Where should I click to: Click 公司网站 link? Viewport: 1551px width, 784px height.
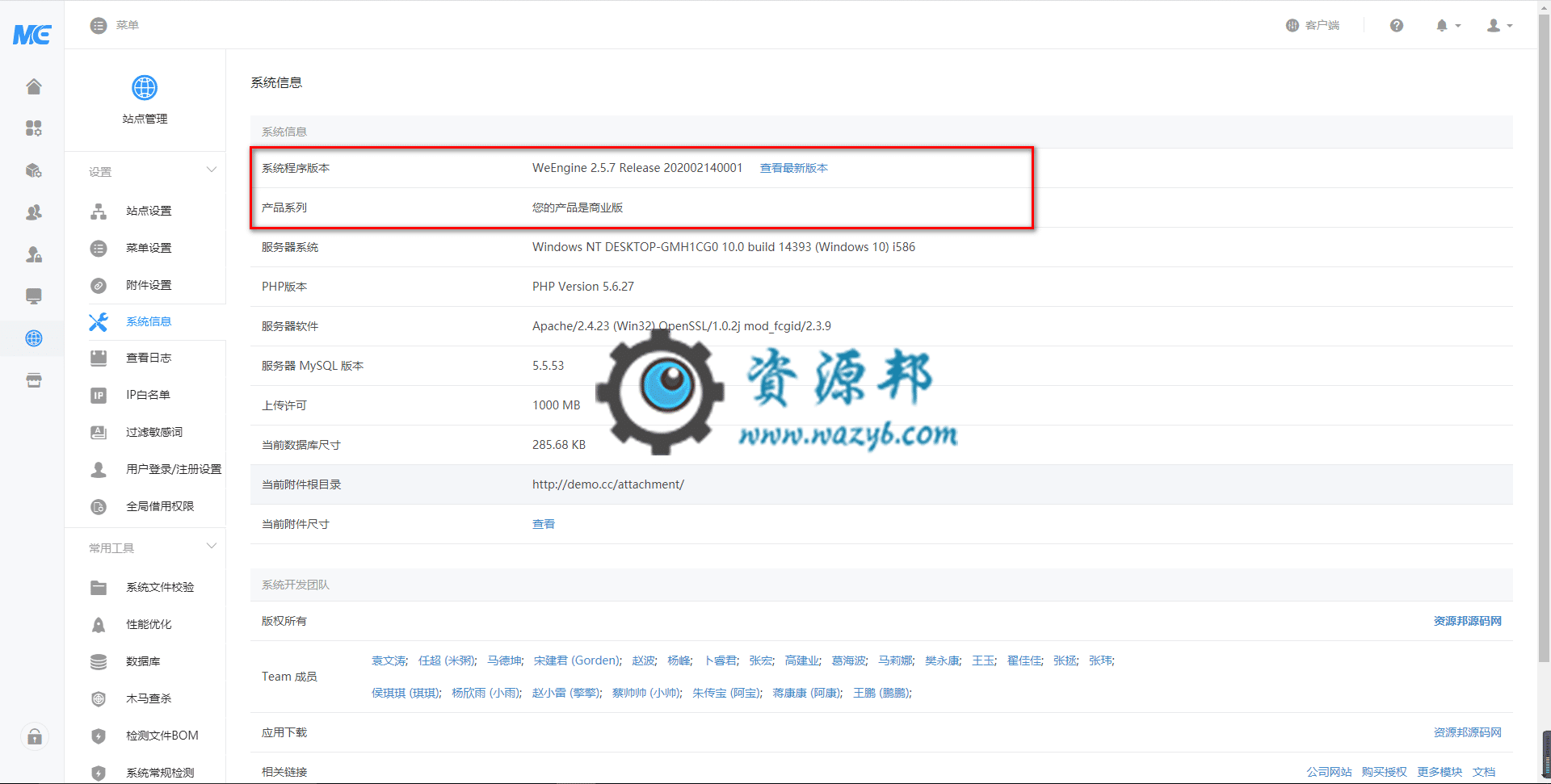pyautogui.click(x=1329, y=772)
